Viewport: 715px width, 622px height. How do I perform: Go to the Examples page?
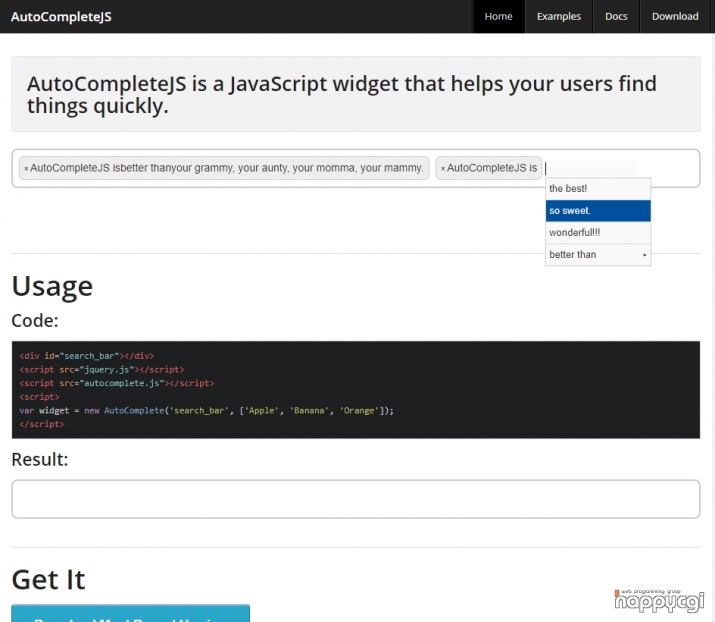[559, 16]
